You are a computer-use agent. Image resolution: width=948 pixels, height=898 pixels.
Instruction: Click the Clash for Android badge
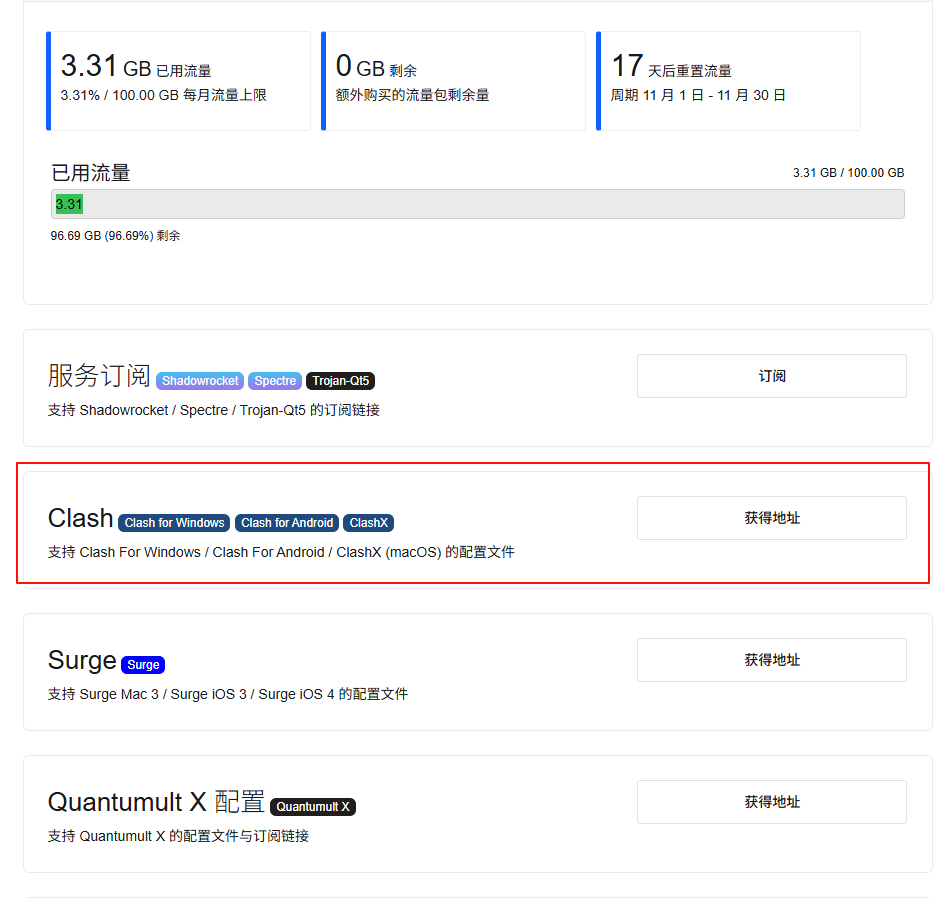coord(287,523)
